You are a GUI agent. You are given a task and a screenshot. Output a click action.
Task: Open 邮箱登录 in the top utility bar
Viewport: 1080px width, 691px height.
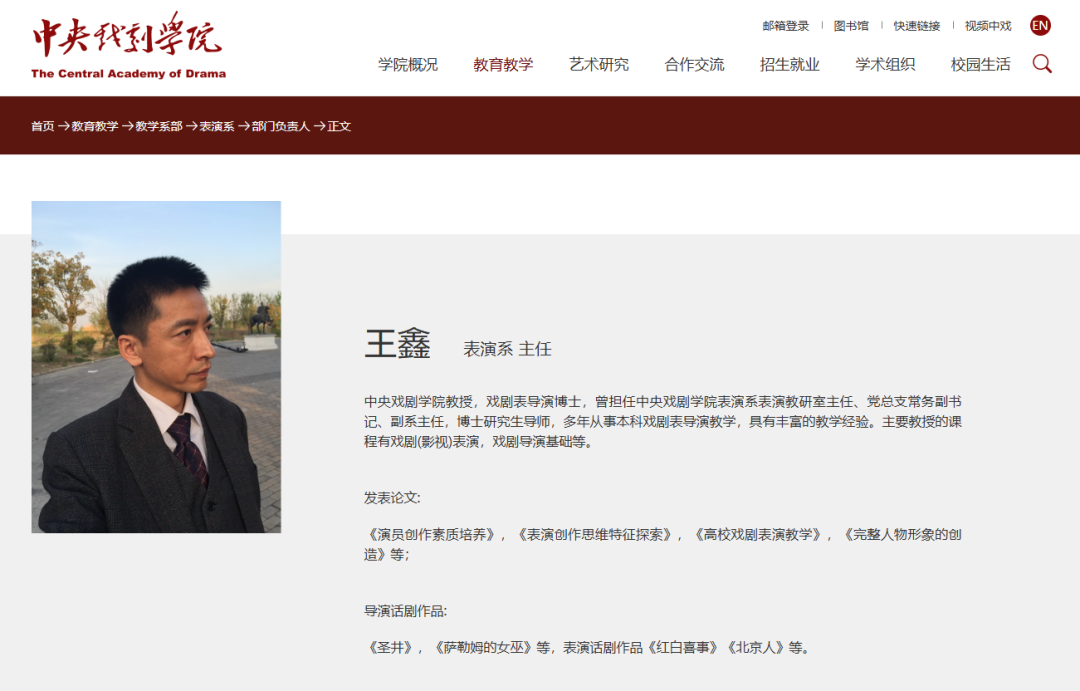(785, 24)
